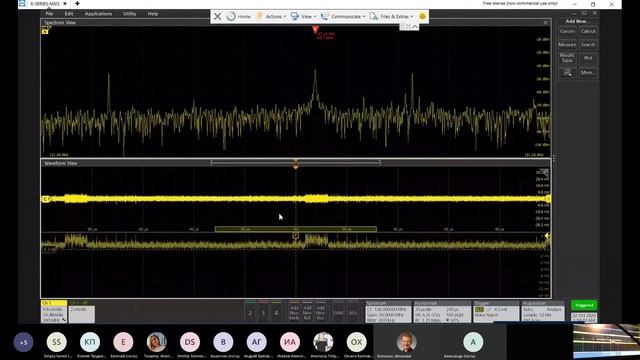Click the yellow trigger level arrow at right edge
640x360 pixels.
[x=547, y=236]
